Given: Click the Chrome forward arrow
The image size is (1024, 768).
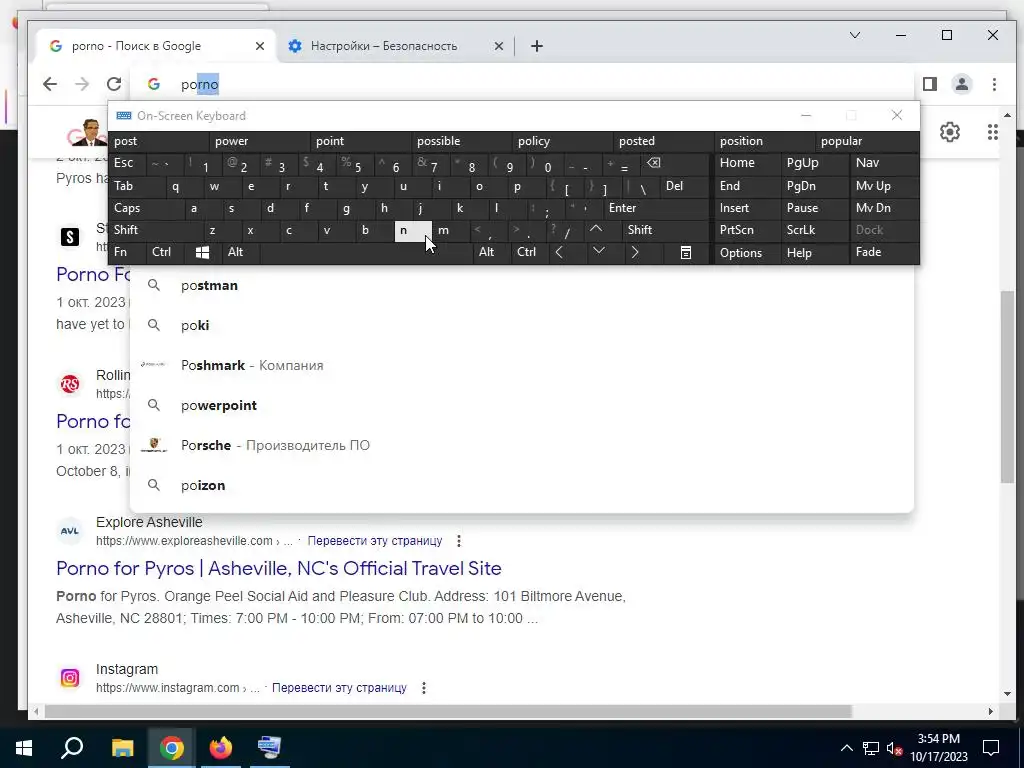Looking at the screenshot, I should [82, 84].
